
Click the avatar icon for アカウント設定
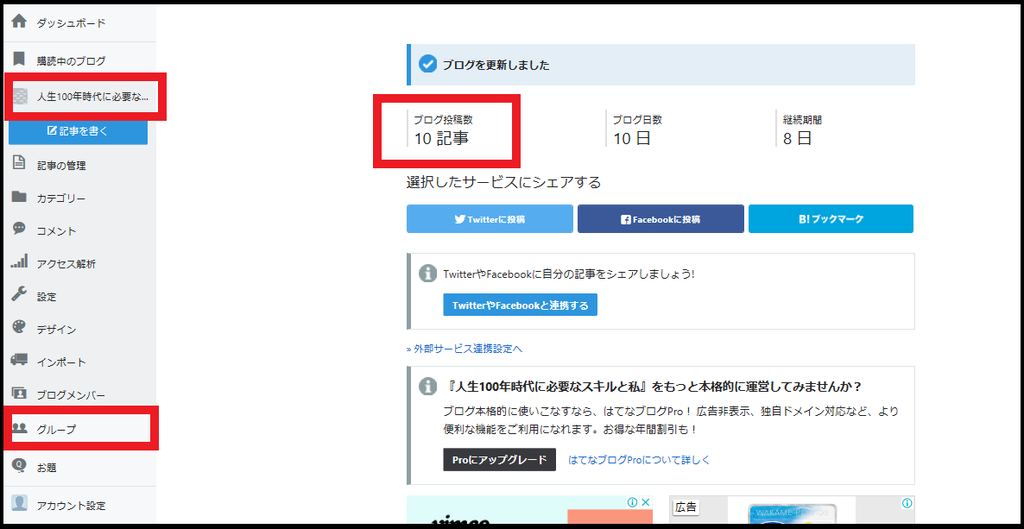[20, 504]
